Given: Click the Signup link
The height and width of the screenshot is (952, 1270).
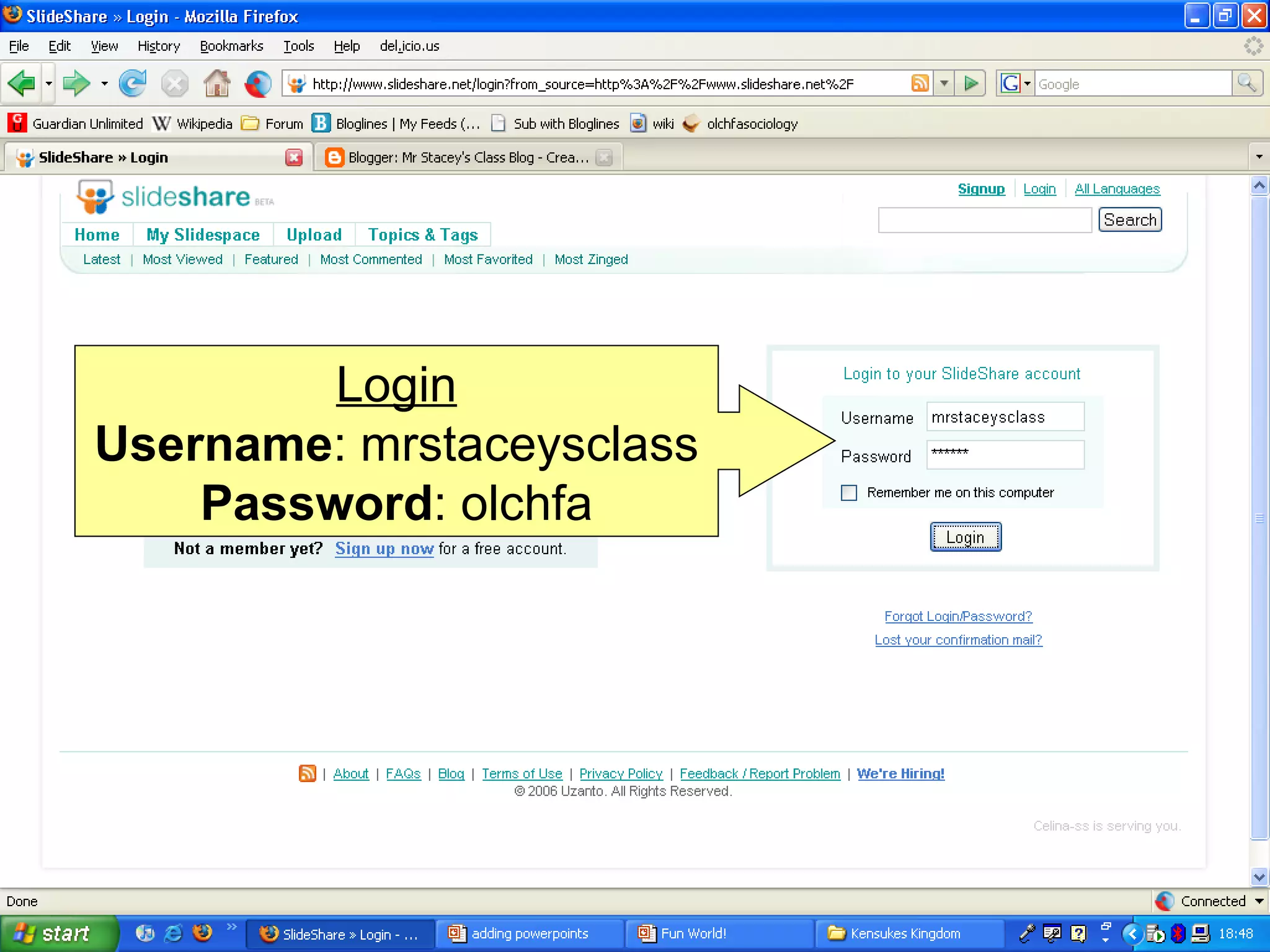Looking at the screenshot, I should click(x=981, y=189).
